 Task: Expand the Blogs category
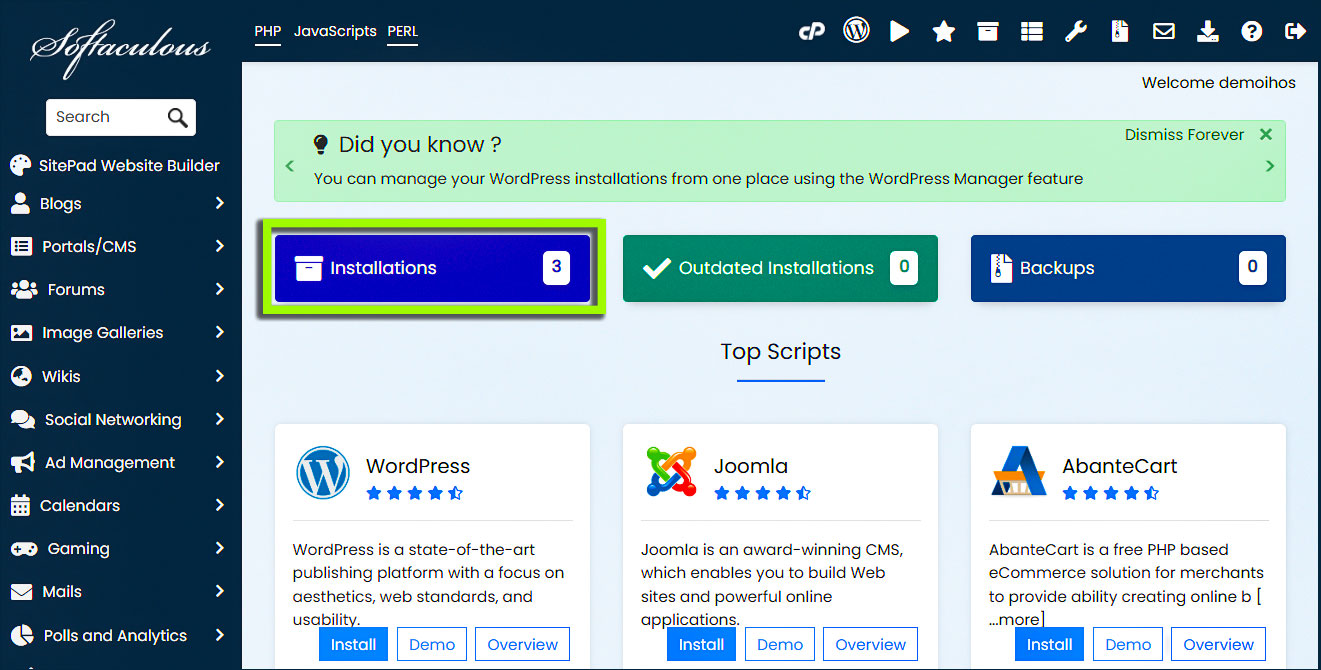(x=118, y=204)
